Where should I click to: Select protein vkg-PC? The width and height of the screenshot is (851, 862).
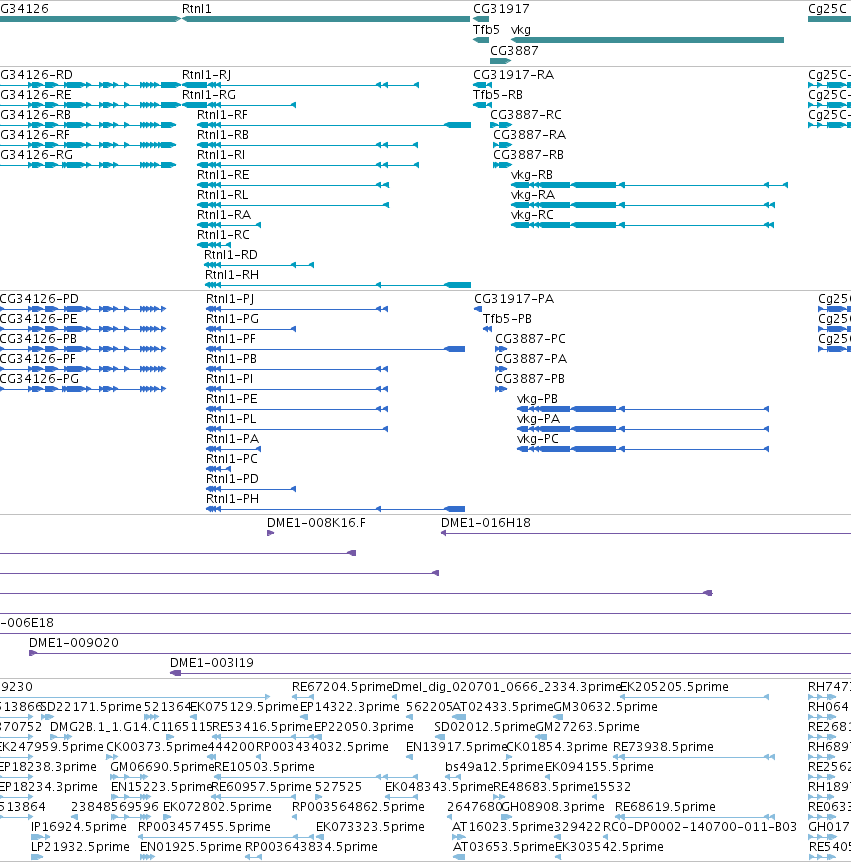(x=643, y=449)
